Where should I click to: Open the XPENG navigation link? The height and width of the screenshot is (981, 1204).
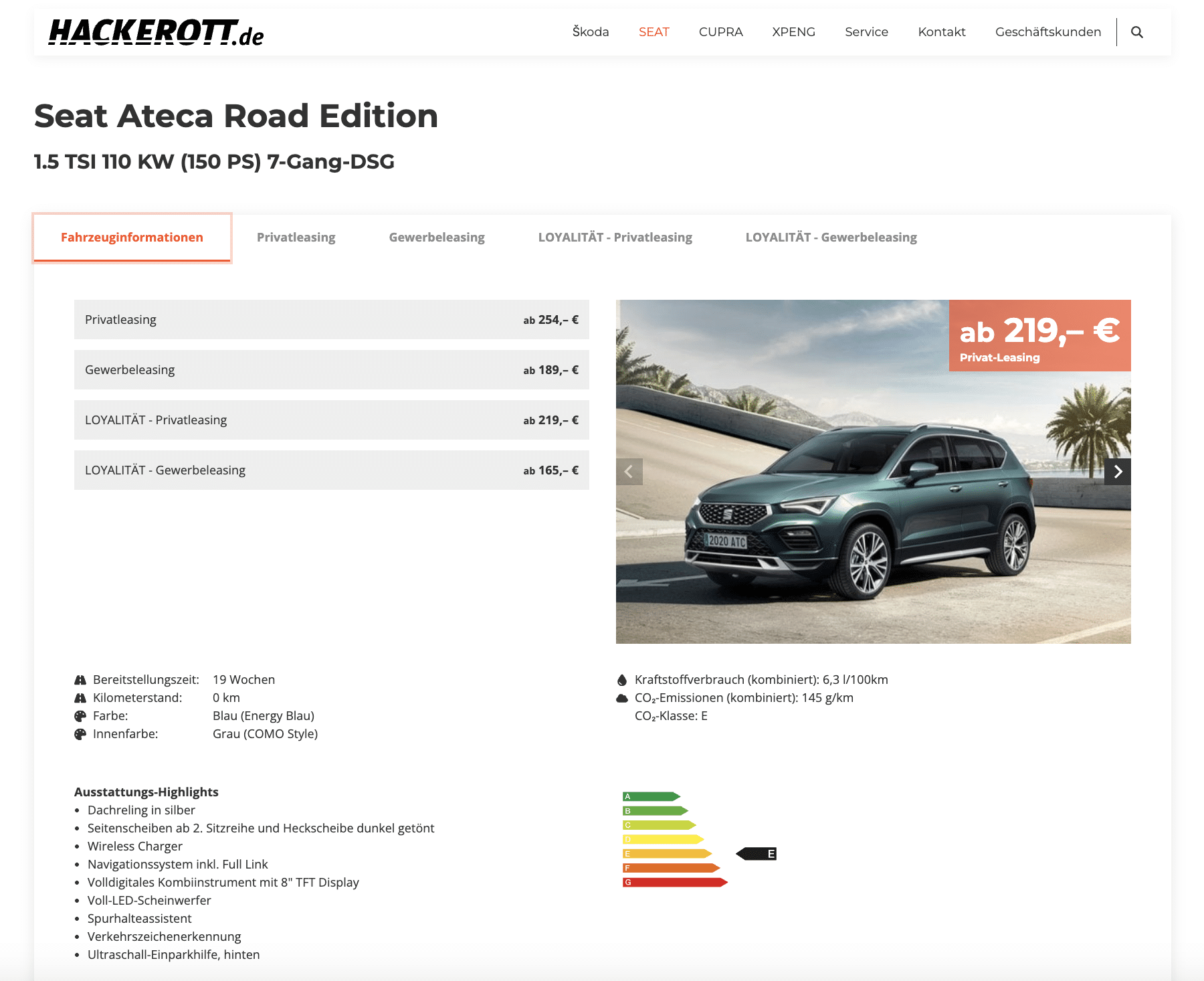pos(793,32)
